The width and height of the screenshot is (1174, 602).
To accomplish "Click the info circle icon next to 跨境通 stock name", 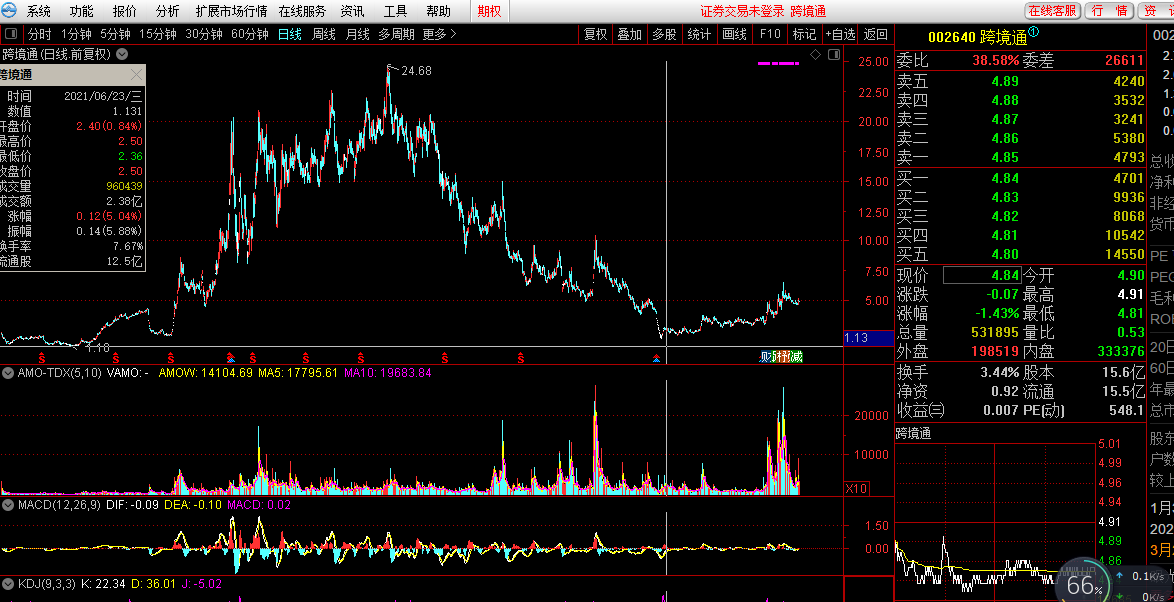I will pos(1034,32).
